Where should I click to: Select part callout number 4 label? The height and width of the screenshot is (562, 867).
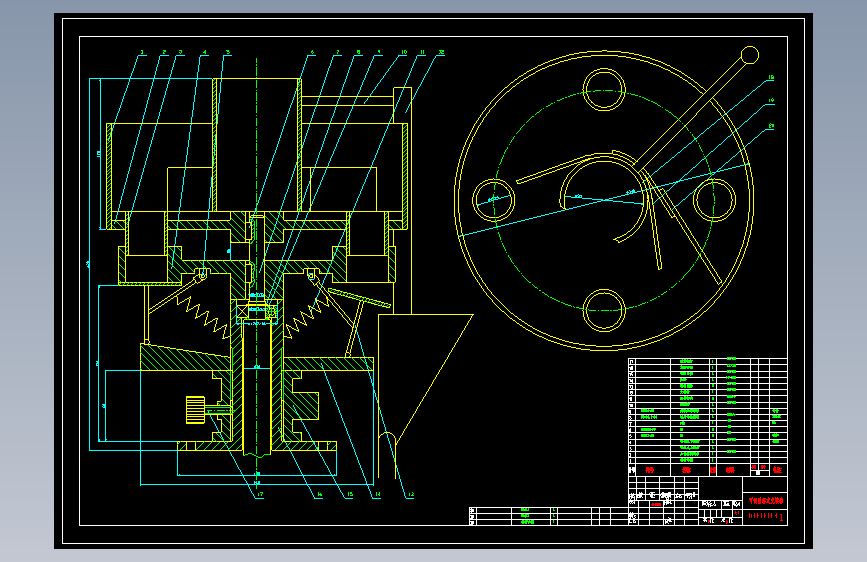pos(205,52)
